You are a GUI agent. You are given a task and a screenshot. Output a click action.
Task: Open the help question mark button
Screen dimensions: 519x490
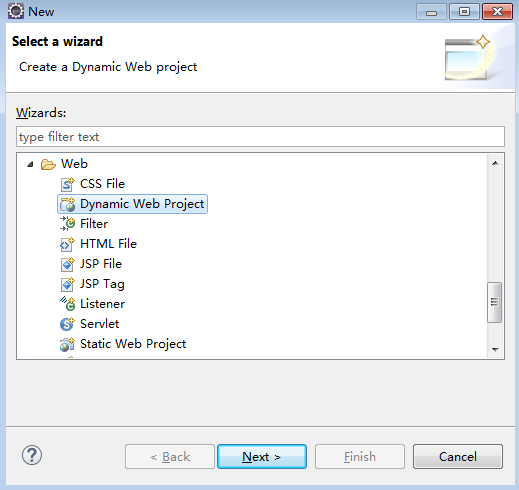[32, 455]
